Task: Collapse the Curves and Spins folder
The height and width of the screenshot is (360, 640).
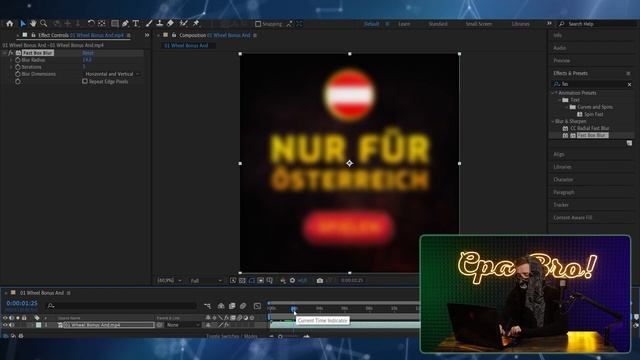Action: click(x=567, y=107)
